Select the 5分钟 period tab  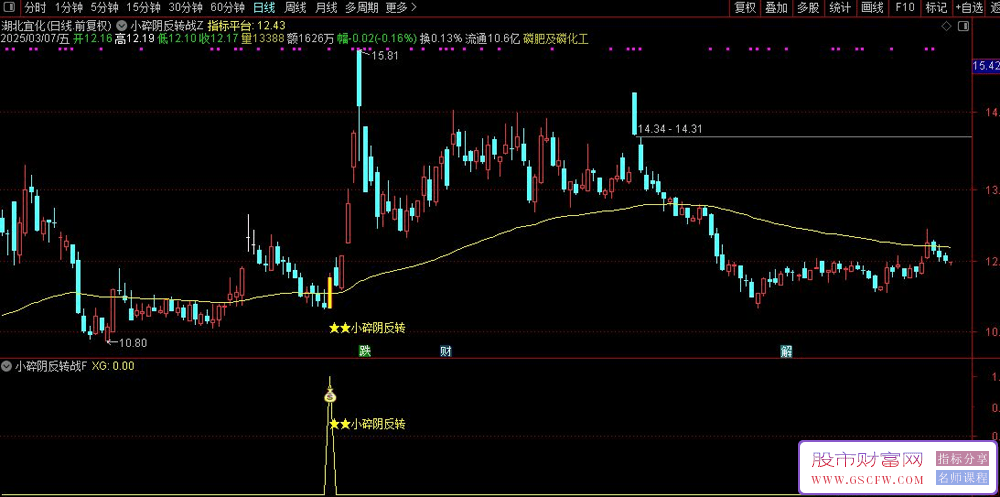pyautogui.click(x=104, y=8)
